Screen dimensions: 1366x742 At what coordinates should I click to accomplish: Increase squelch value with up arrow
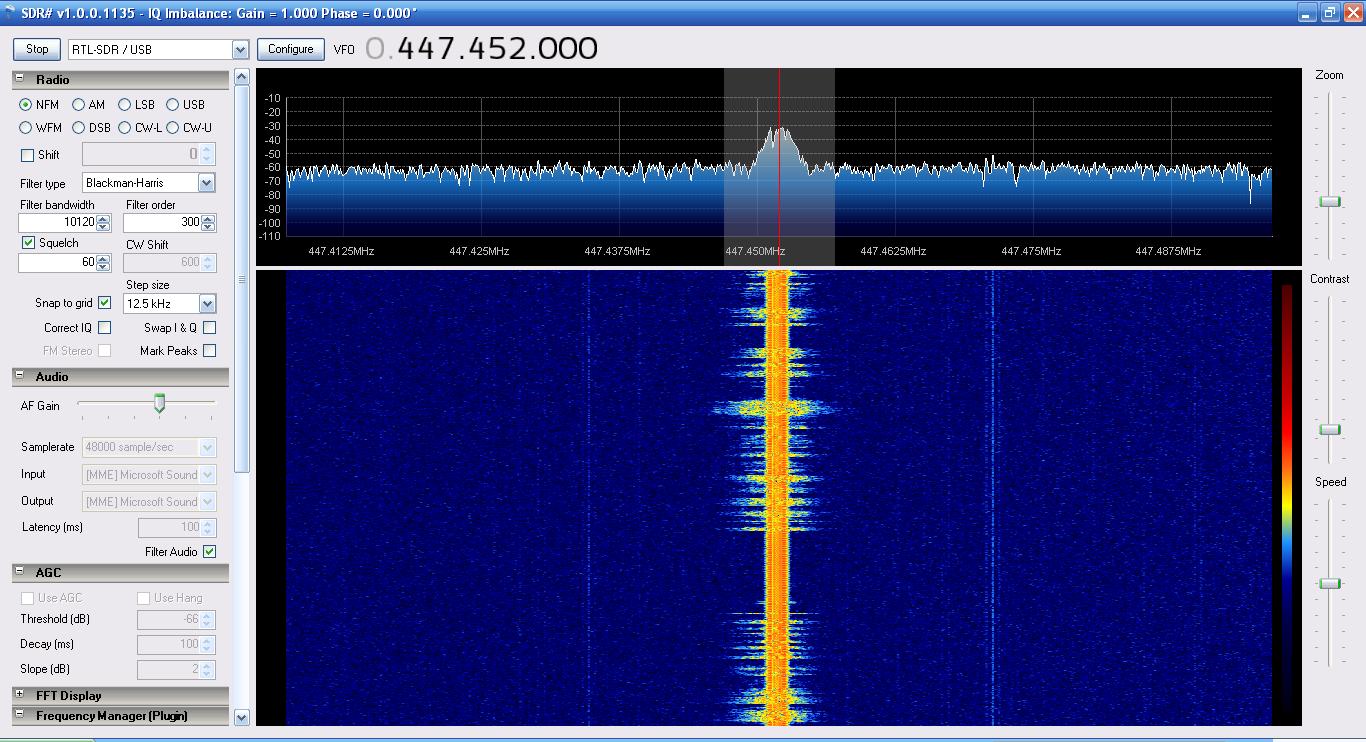tap(103, 258)
